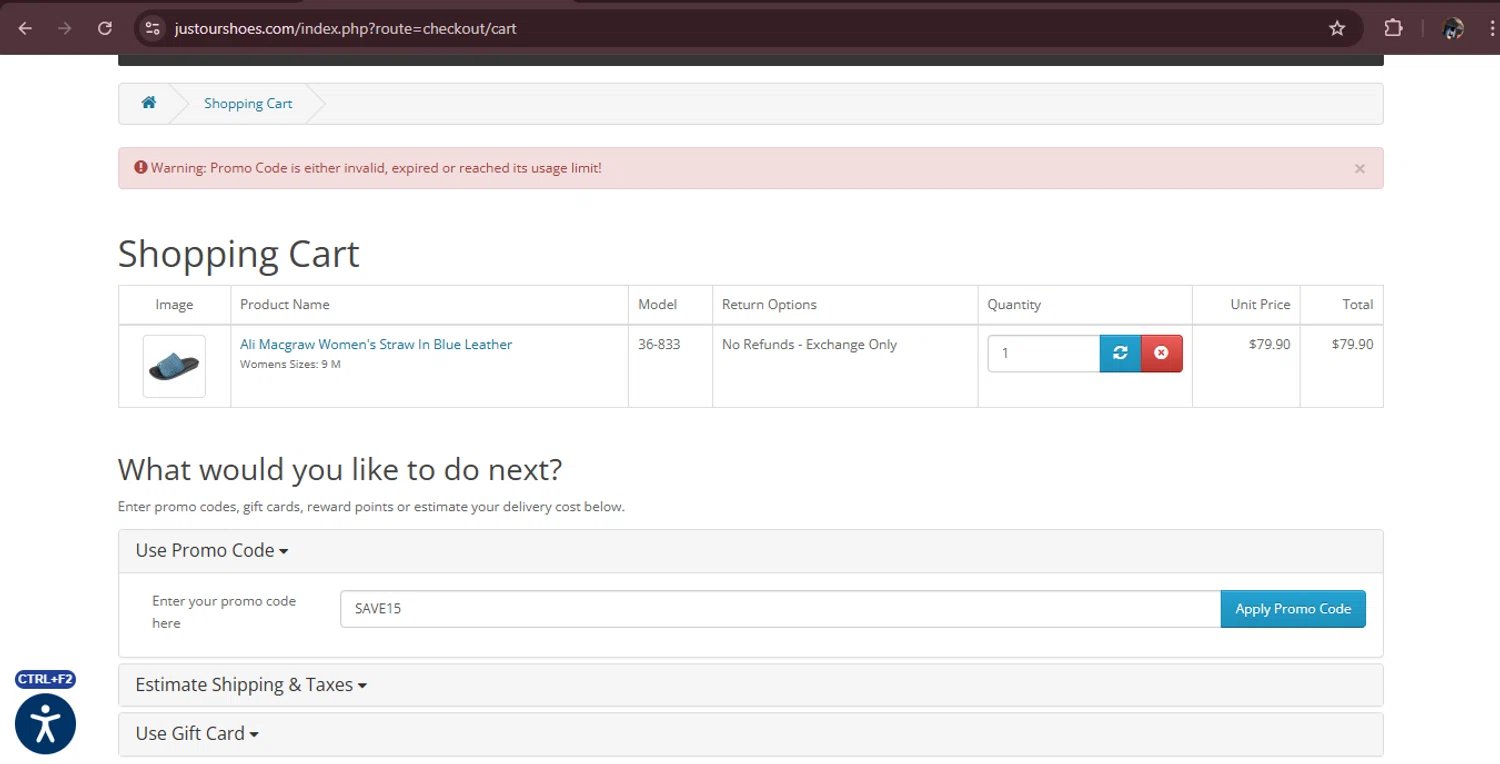The width and height of the screenshot is (1500, 764).
Task: Dismiss the promo code warning alert
Action: coord(1359,169)
